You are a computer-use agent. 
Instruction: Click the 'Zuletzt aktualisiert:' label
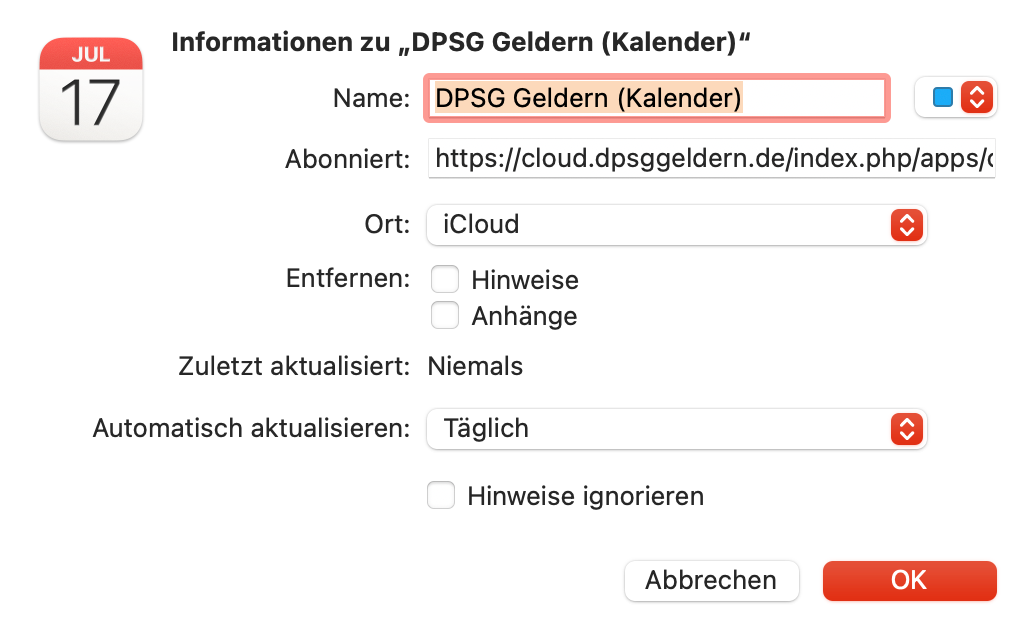point(292,366)
